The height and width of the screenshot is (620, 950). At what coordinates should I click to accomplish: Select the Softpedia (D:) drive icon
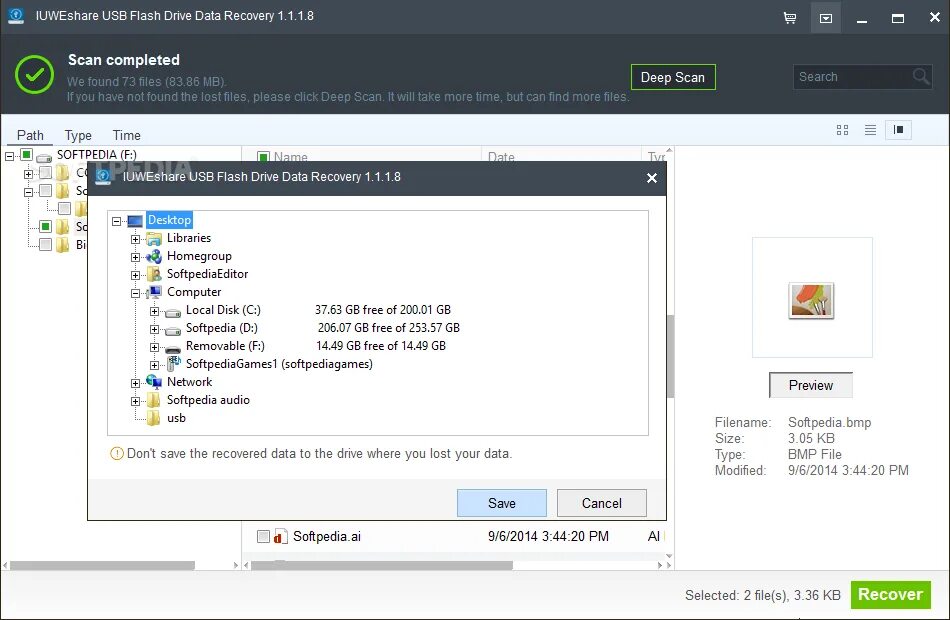click(173, 330)
